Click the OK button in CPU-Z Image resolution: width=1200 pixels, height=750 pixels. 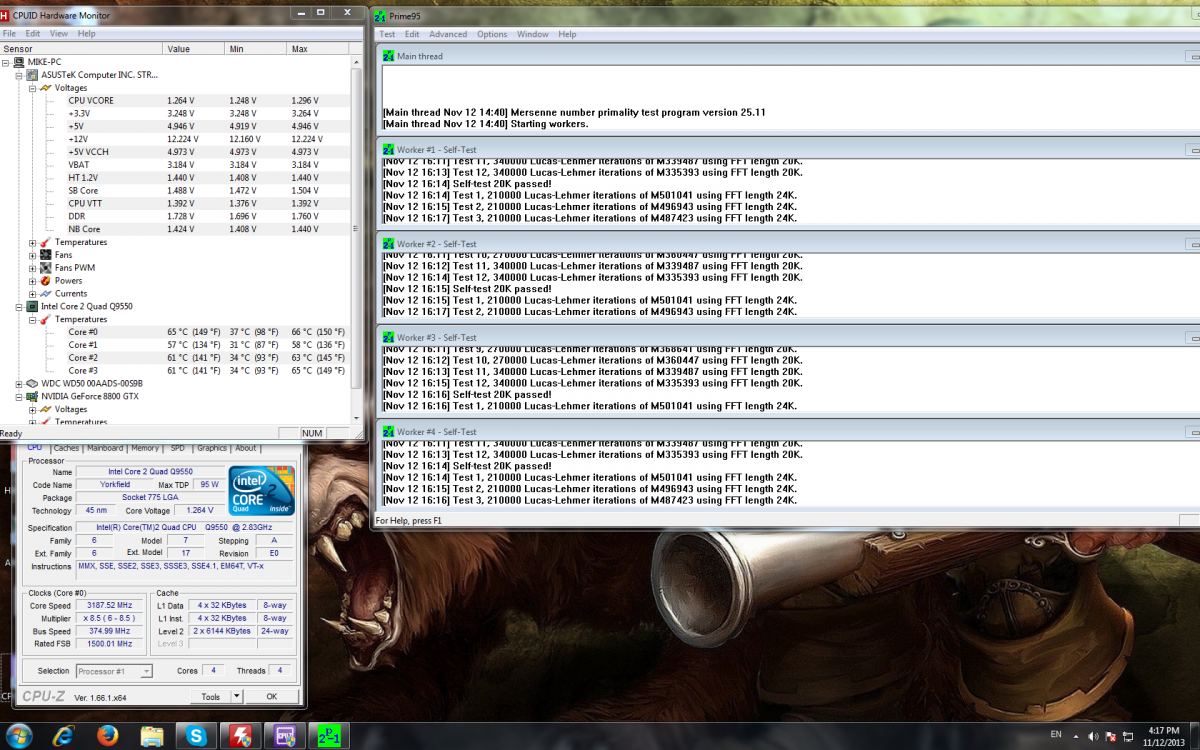point(271,696)
